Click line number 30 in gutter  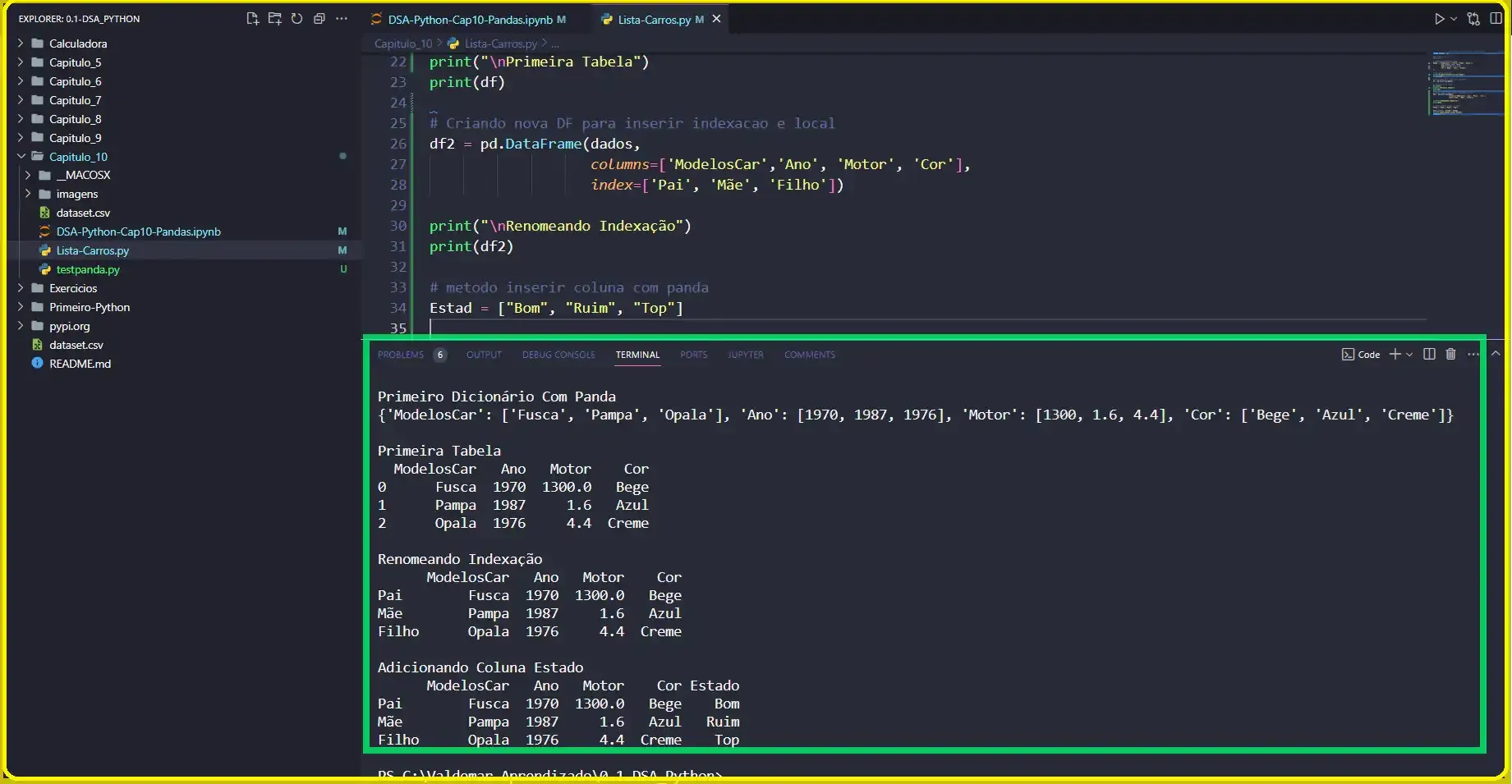pyautogui.click(x=398, y=226)
